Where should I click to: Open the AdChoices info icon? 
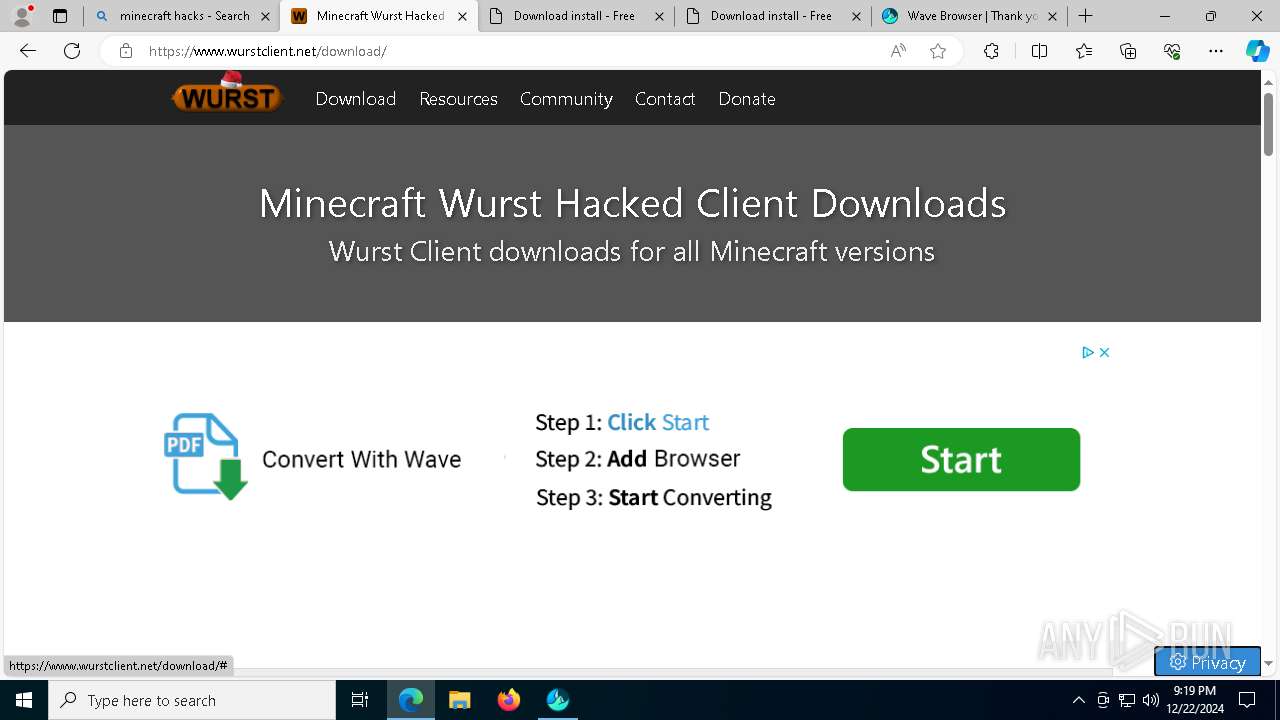[1088, 352]
